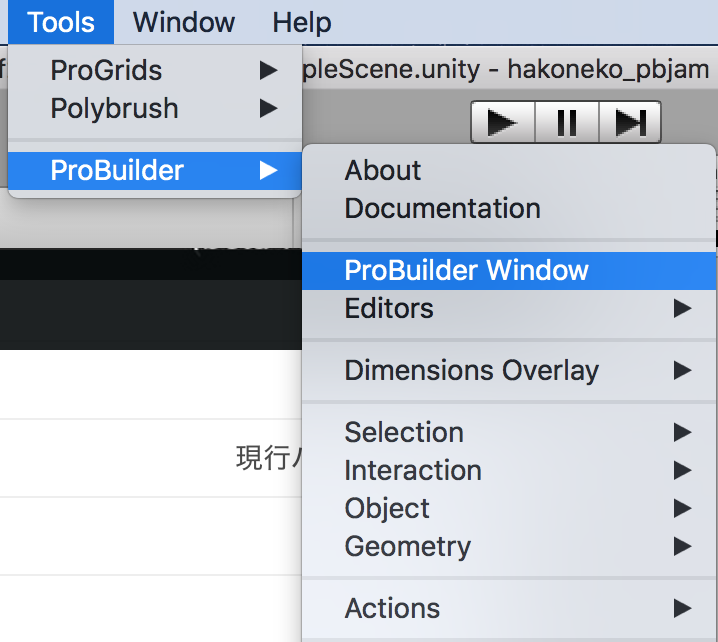Expand the Geometry submenu
The height and width of the screenshot is (642, 718).
point(509,546)
